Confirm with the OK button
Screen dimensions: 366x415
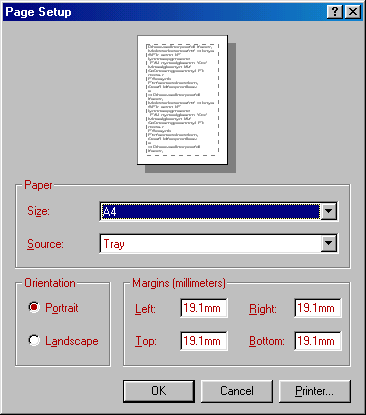tap(159, 391)
